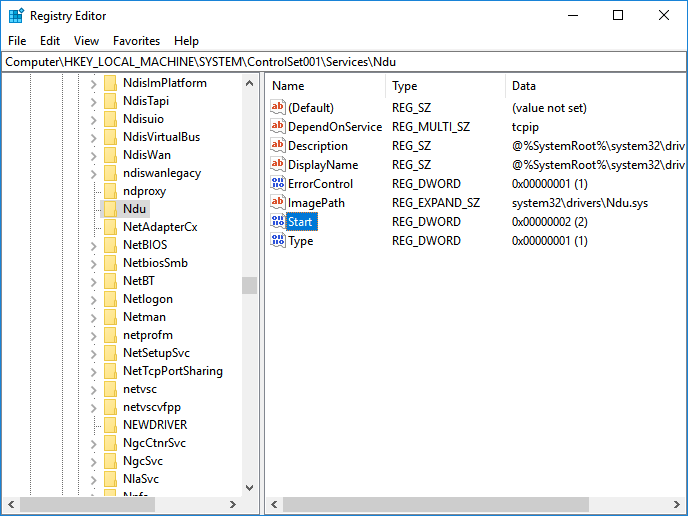
Task: Click the registry path address bar
Action: coord(343,62)
